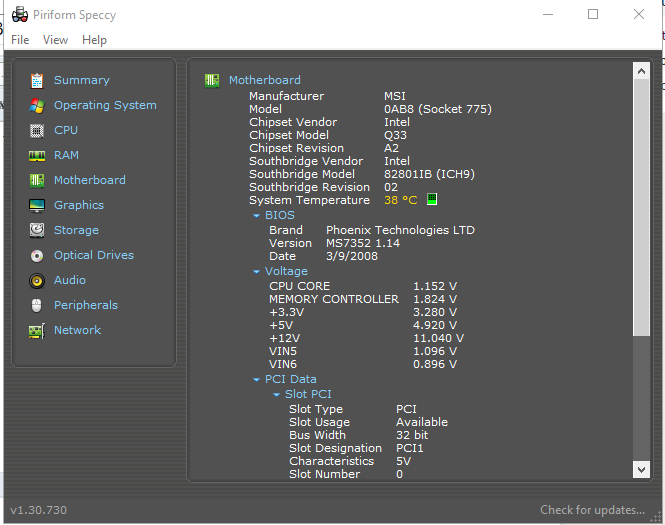Click the Motherboard icon in sidebar
The width and height of the screenshot is (665, 525).
click(37, 181)
